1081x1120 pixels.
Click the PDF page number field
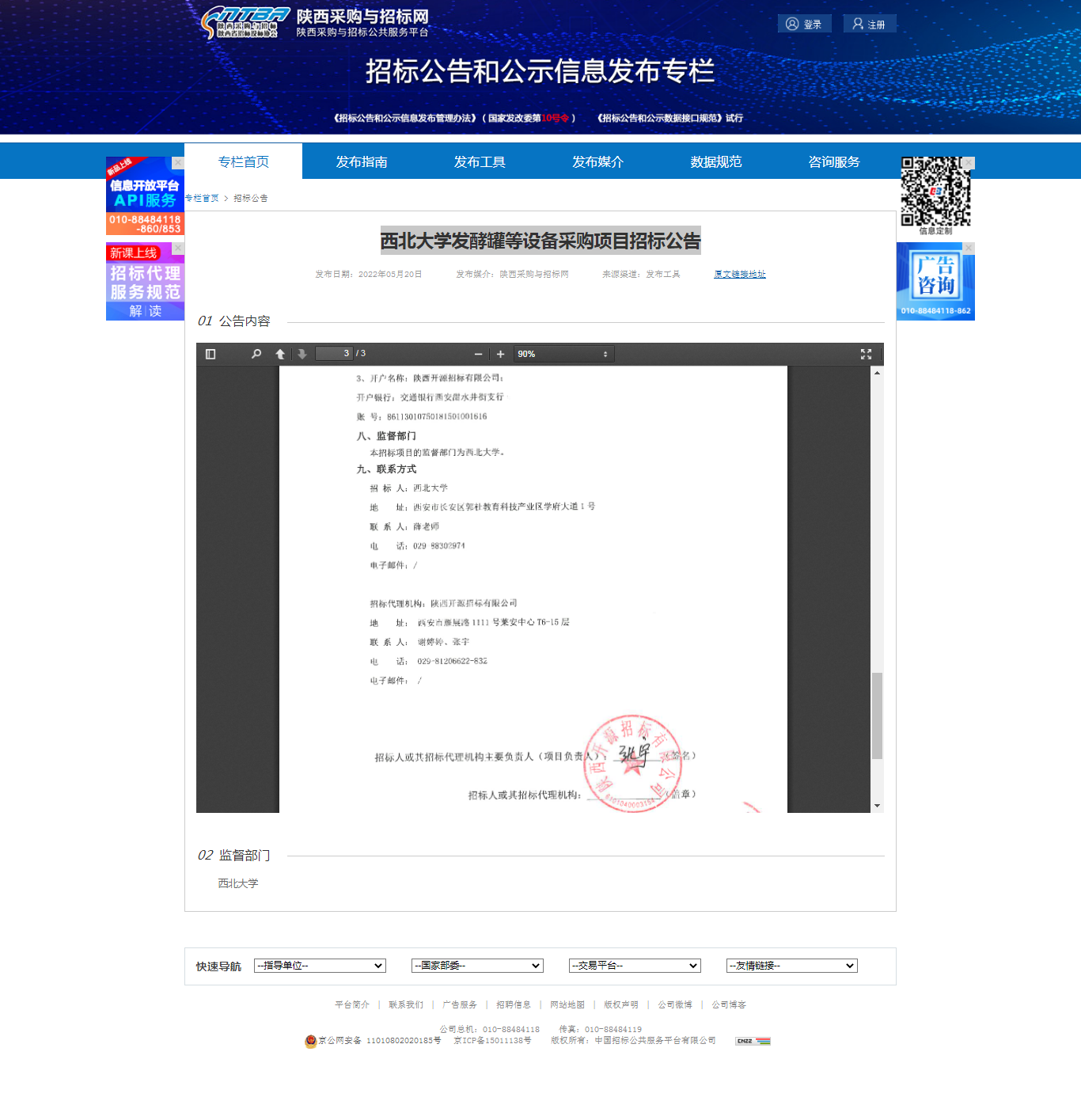(x=333, y=354)
